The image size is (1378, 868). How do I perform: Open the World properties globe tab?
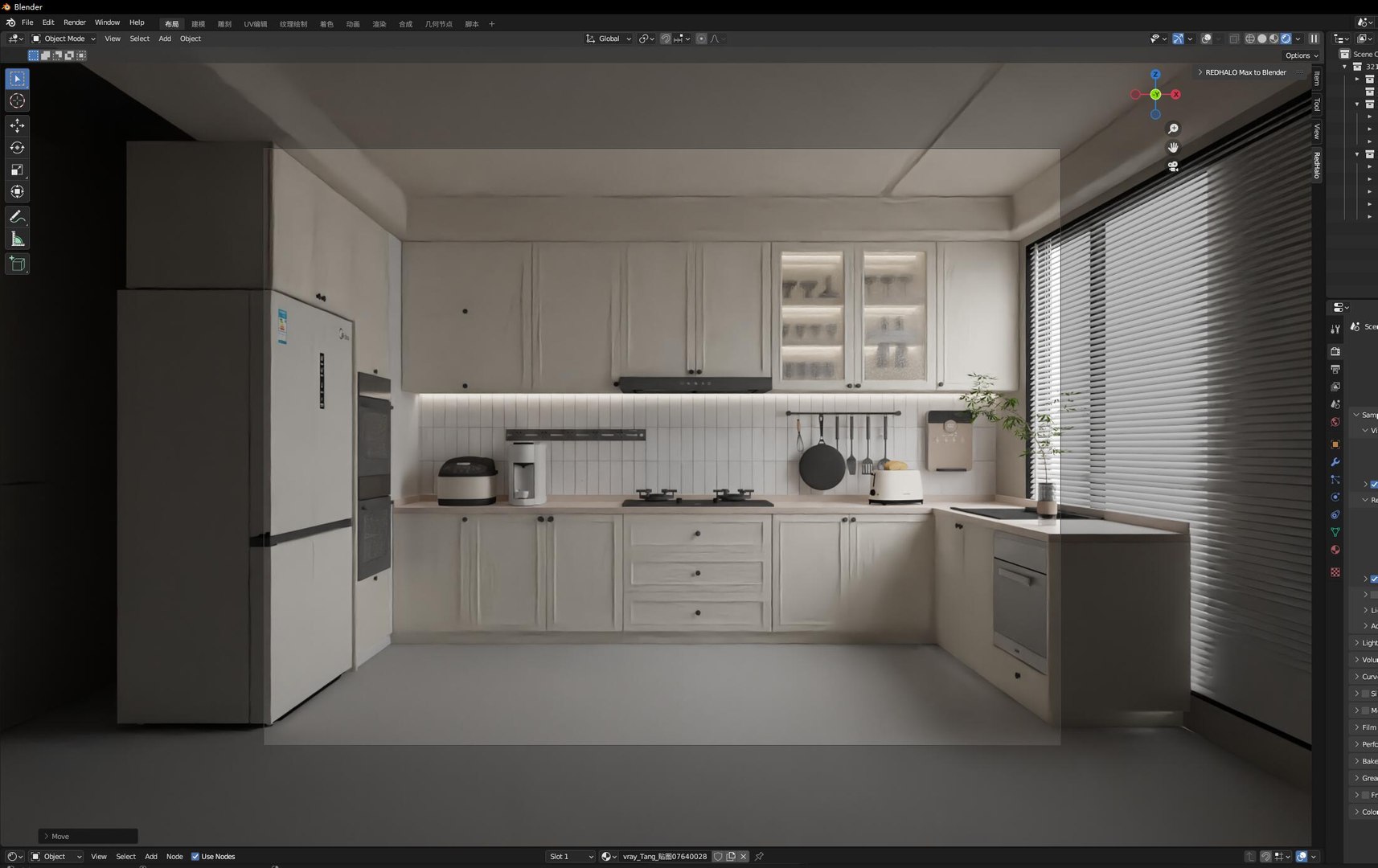point(1335,422)
